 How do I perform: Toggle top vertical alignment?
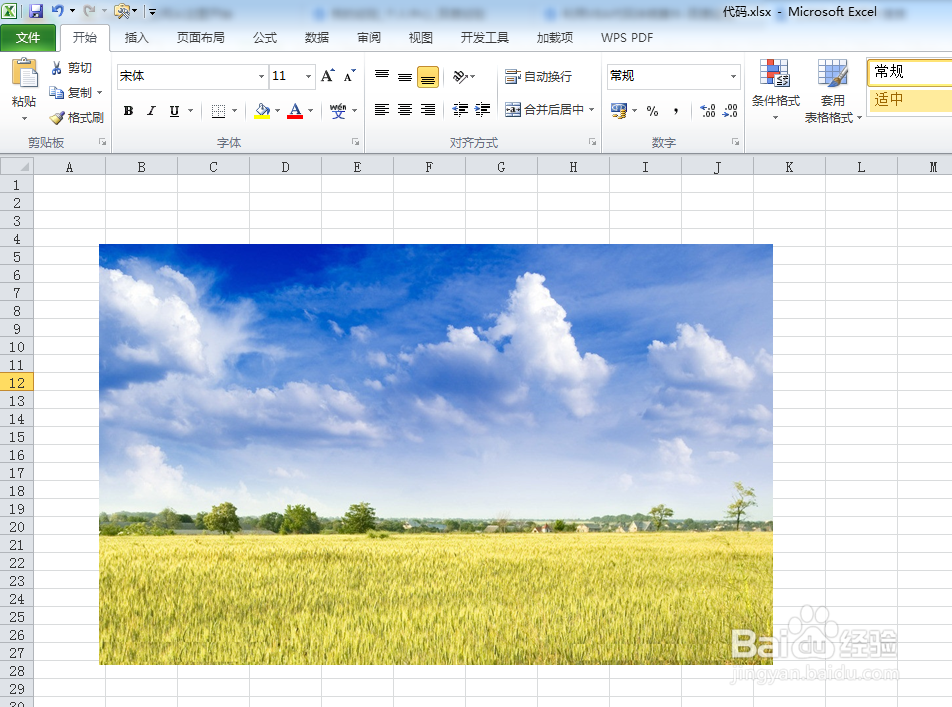(382, 77)
